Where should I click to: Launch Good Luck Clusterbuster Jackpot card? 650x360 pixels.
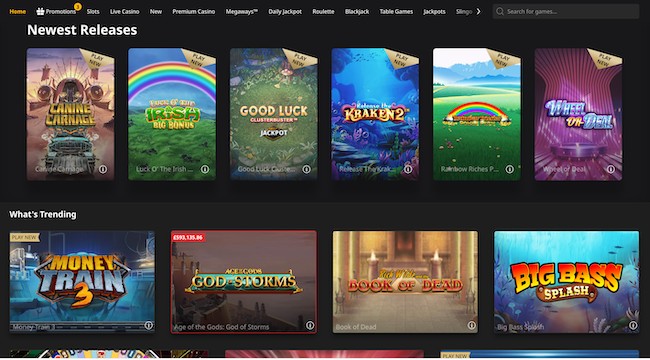[274, 114]
